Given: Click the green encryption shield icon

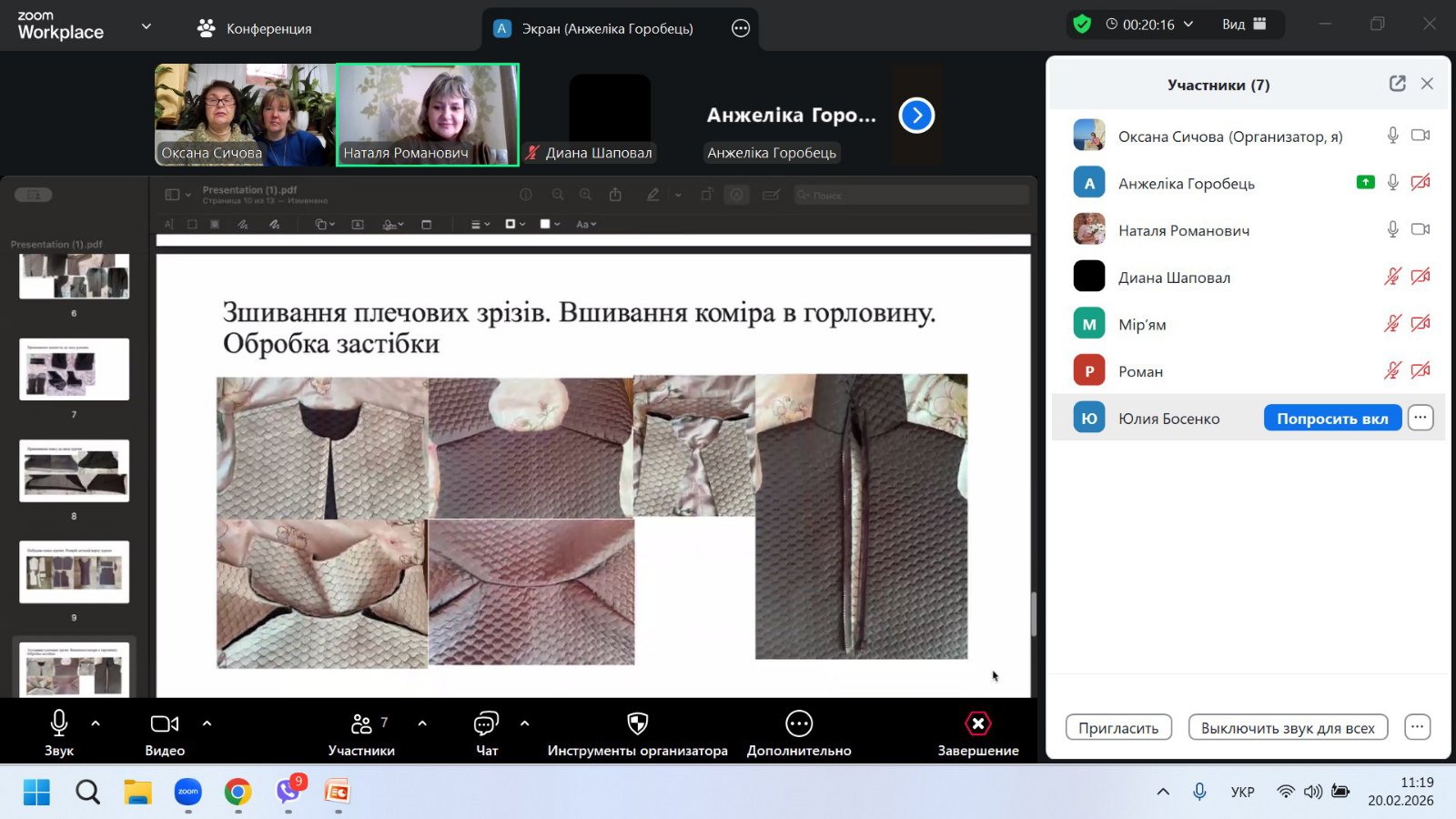Looking at the screenshot, I should (1082, 25).
